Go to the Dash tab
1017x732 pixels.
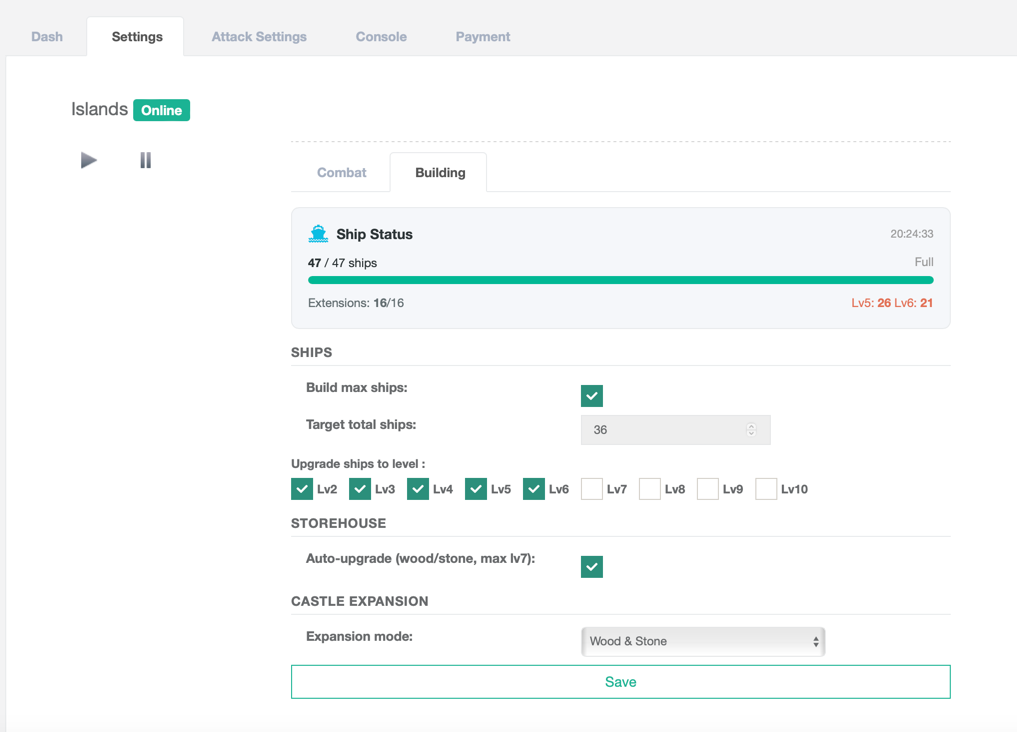47,37
